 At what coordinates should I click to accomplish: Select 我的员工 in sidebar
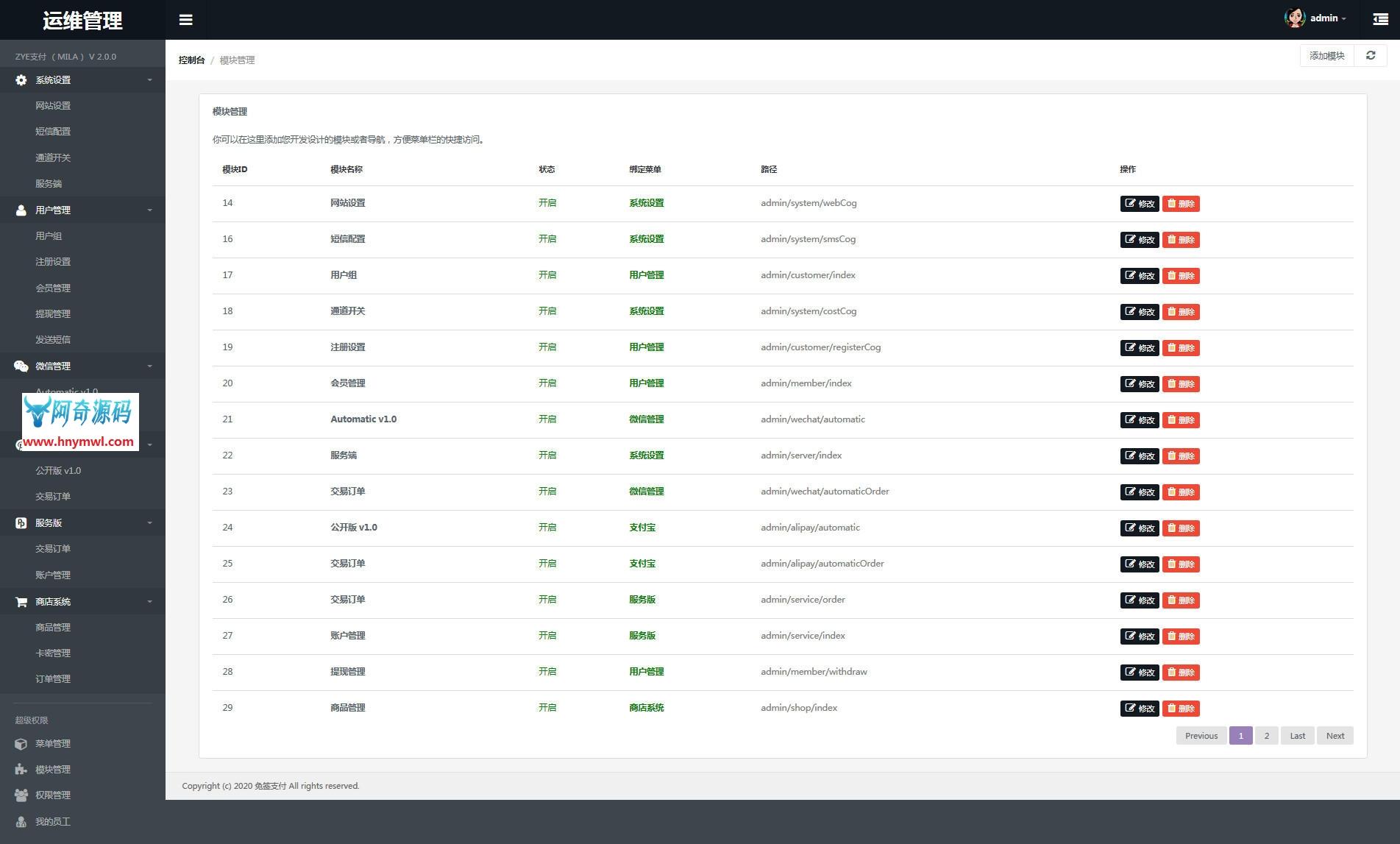[53, 822]
